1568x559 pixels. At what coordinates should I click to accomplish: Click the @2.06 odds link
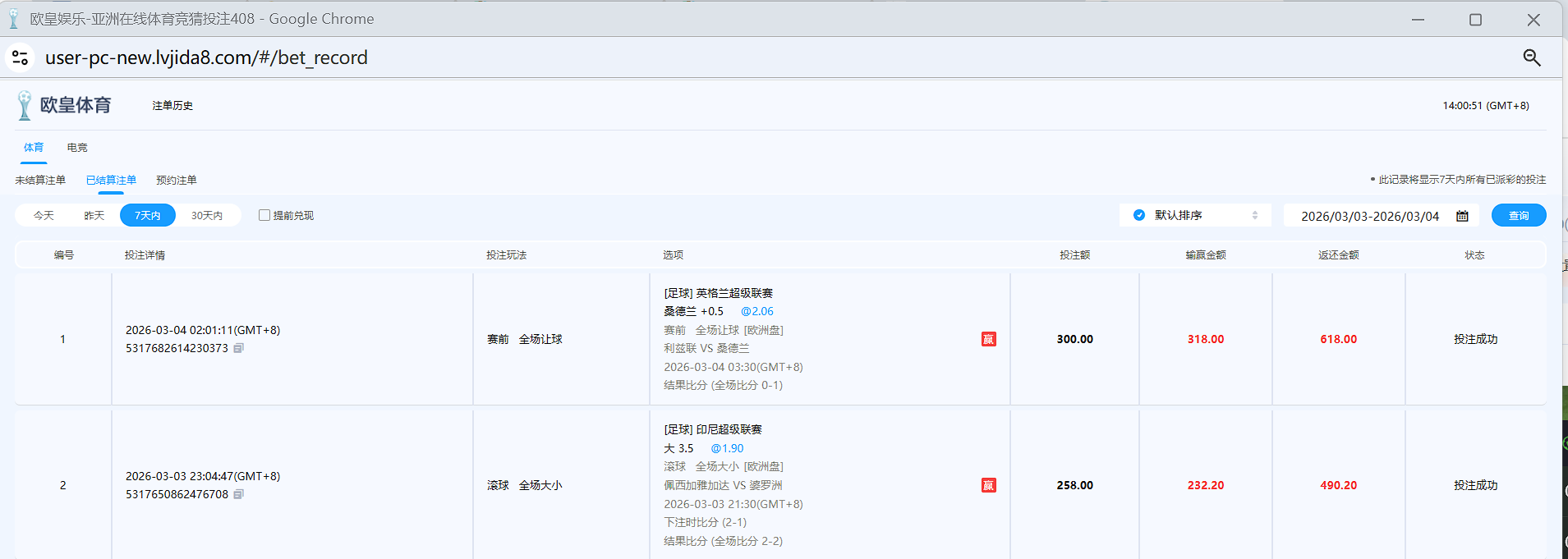click(x=756, y=311)
